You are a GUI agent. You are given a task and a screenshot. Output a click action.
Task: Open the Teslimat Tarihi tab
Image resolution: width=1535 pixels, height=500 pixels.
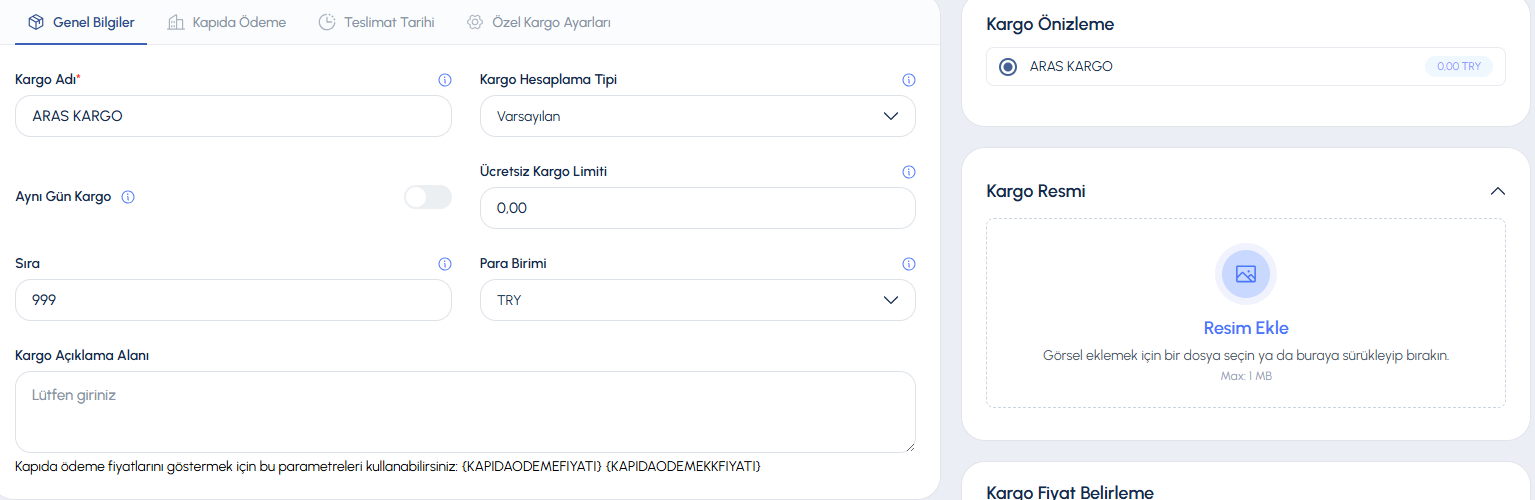tap(376, 22)
